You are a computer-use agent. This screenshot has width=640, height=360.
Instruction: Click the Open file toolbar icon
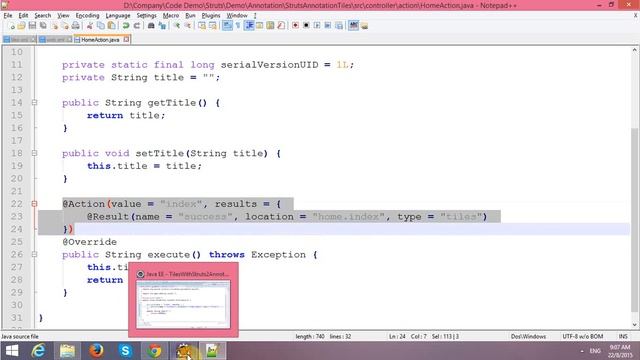21,26
